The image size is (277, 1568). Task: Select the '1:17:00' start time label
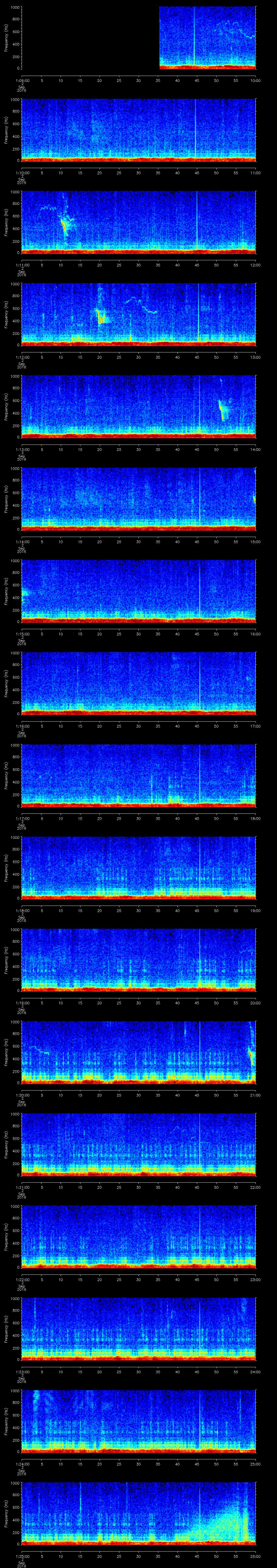[x=22, y=819]
